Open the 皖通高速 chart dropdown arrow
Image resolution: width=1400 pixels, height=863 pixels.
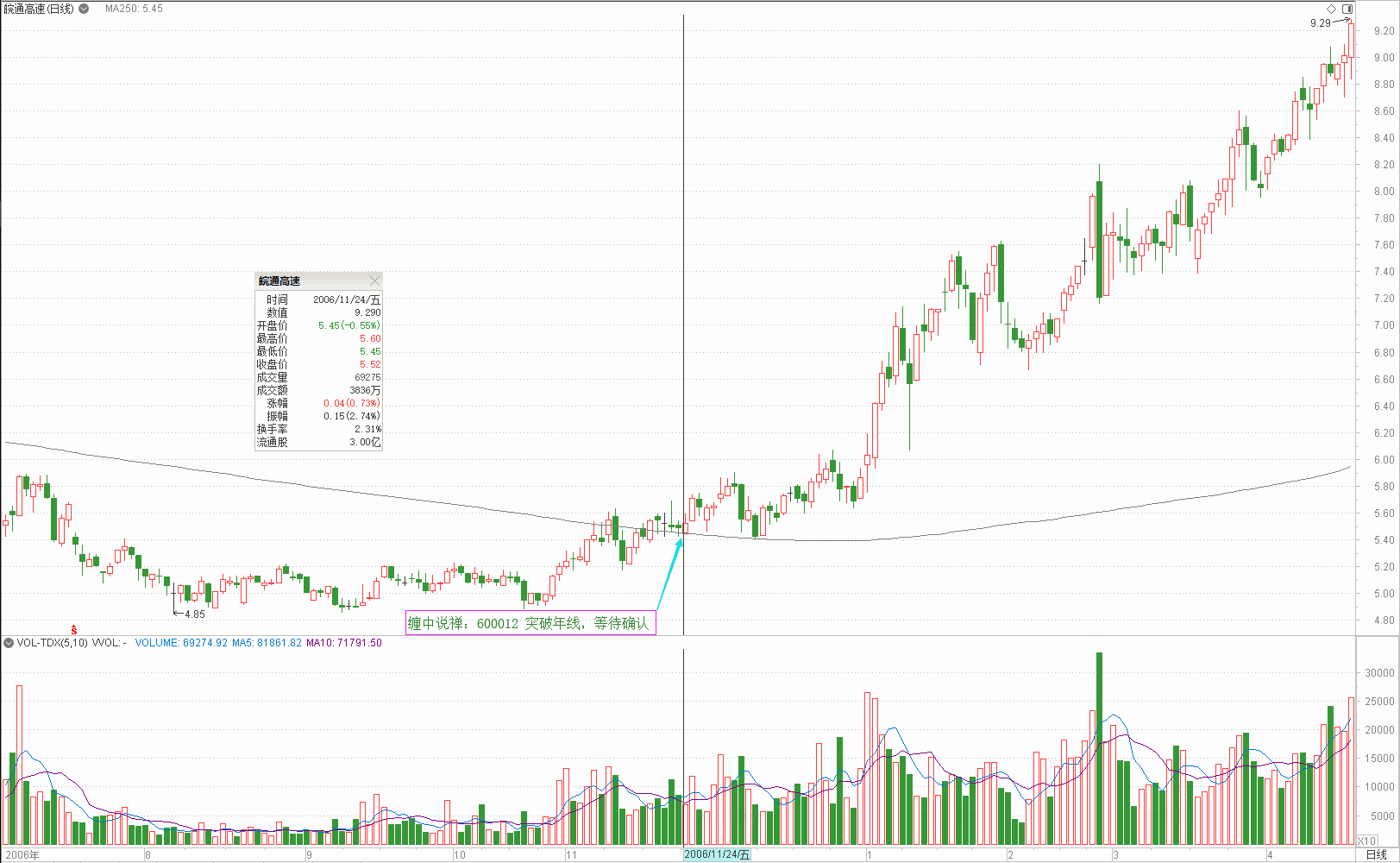(84, 9)
